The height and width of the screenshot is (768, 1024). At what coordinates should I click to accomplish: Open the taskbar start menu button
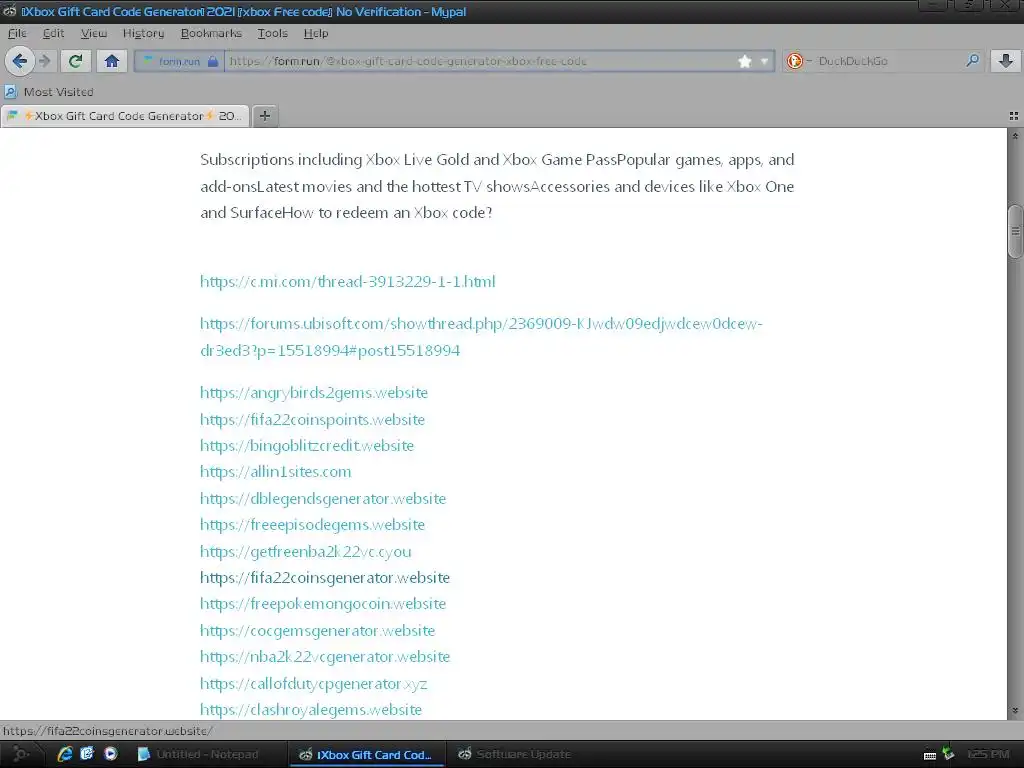20,754
